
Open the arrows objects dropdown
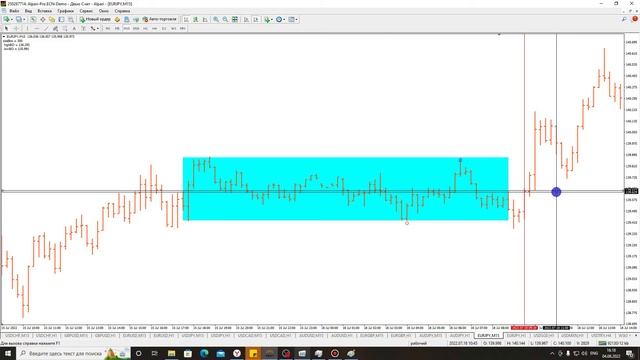tap(94, 29)
